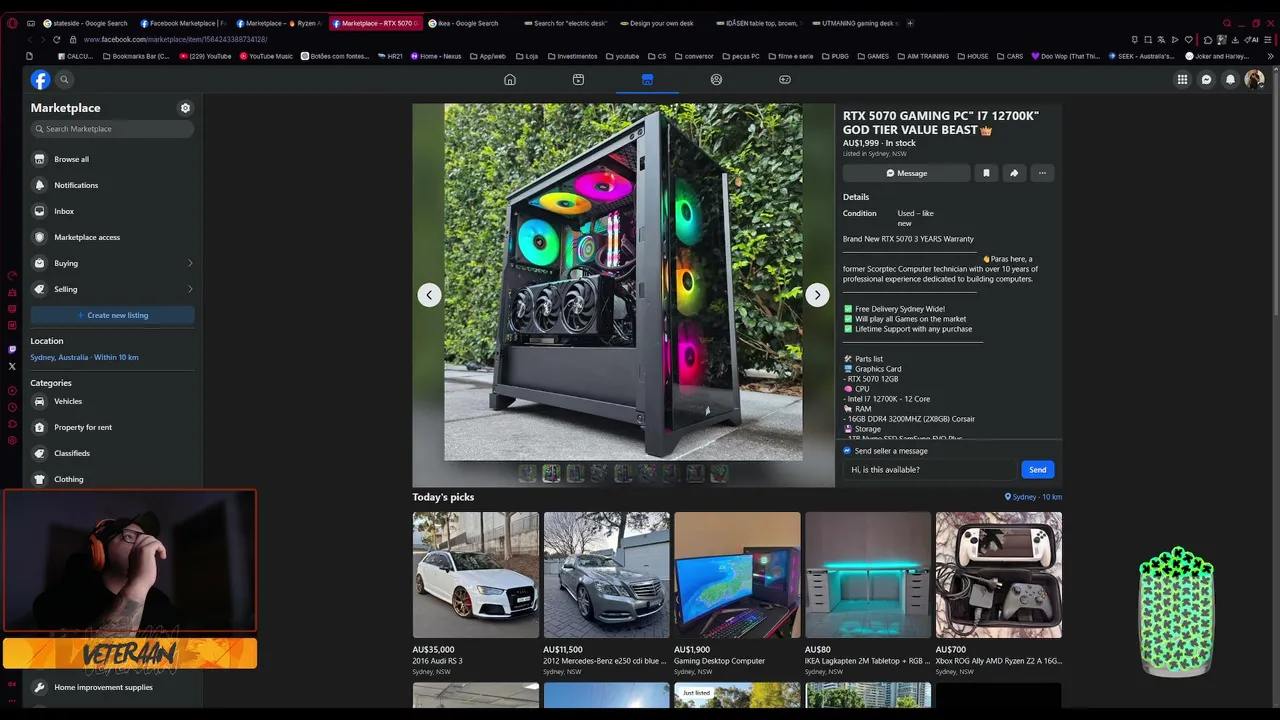This screenshot has height=720, width=1280.
Task: Open the Gaming Desktop Computer listing
Action: pyautogui.click(x=737, y=594)
